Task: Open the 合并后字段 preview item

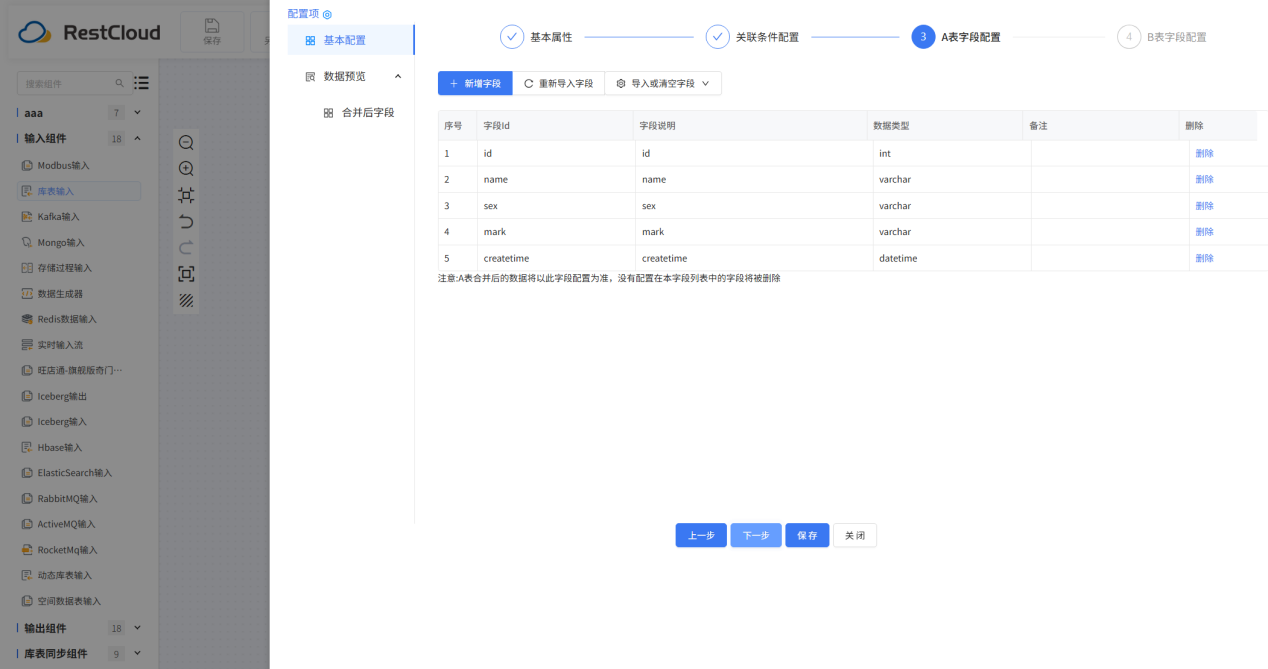Action: pyautogui.click(x=366, y=112)
